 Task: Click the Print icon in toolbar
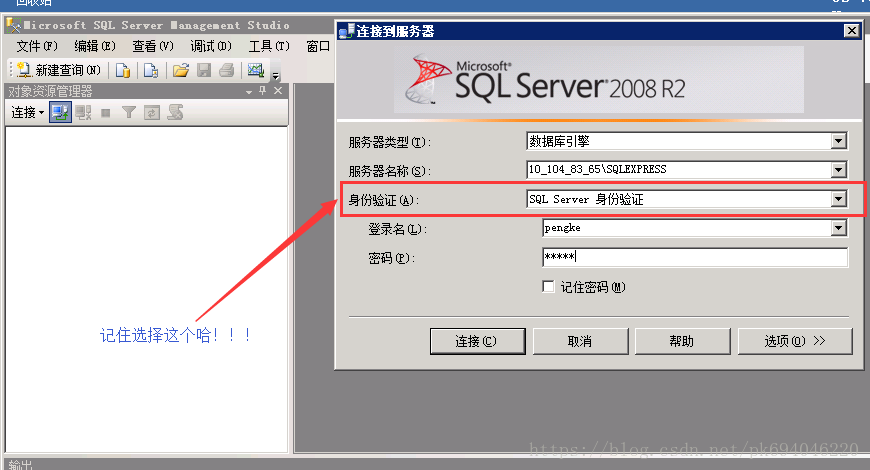pyautogui.click(x=227, y=70)
